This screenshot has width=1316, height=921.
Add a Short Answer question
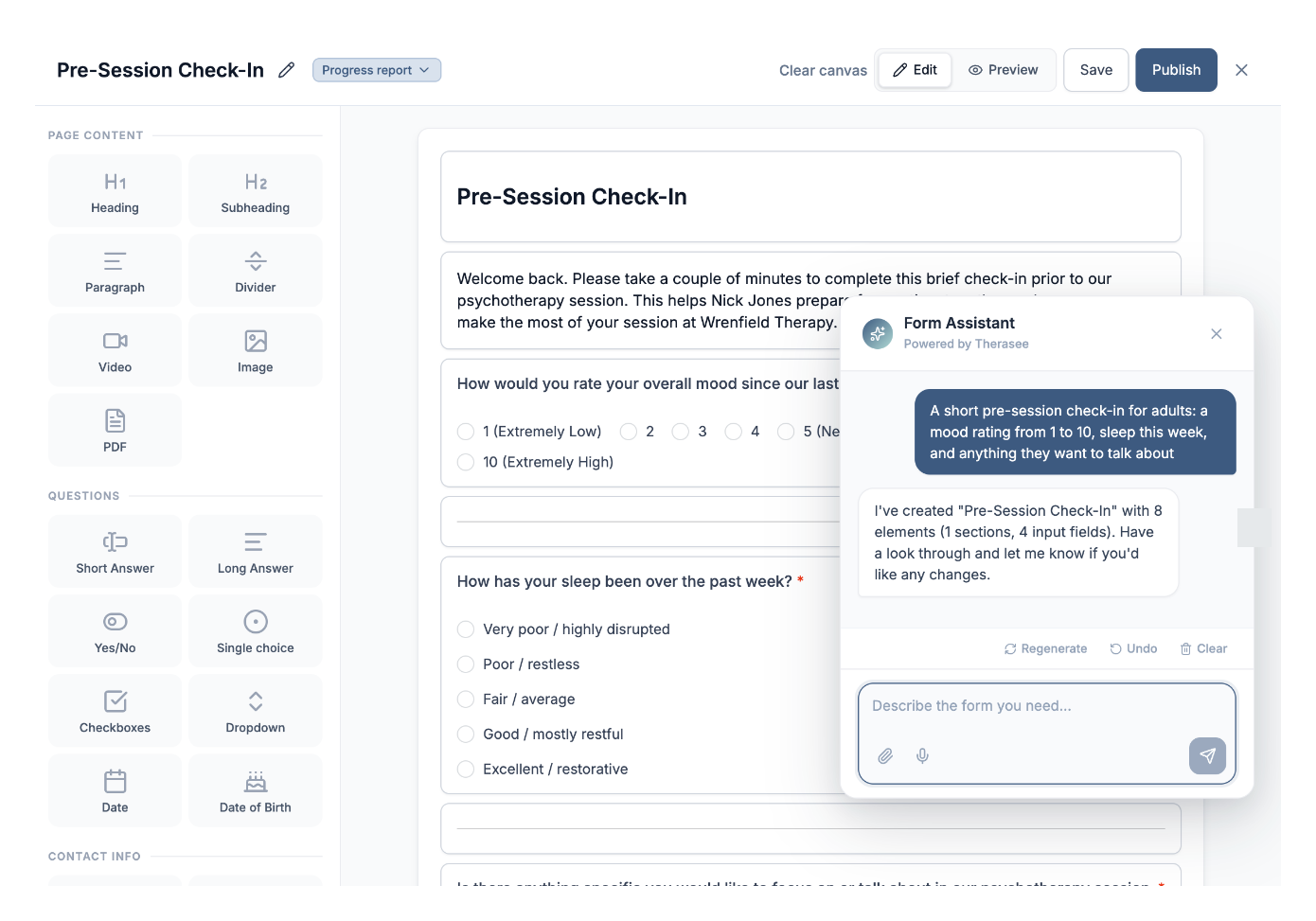tap(115, 551)
